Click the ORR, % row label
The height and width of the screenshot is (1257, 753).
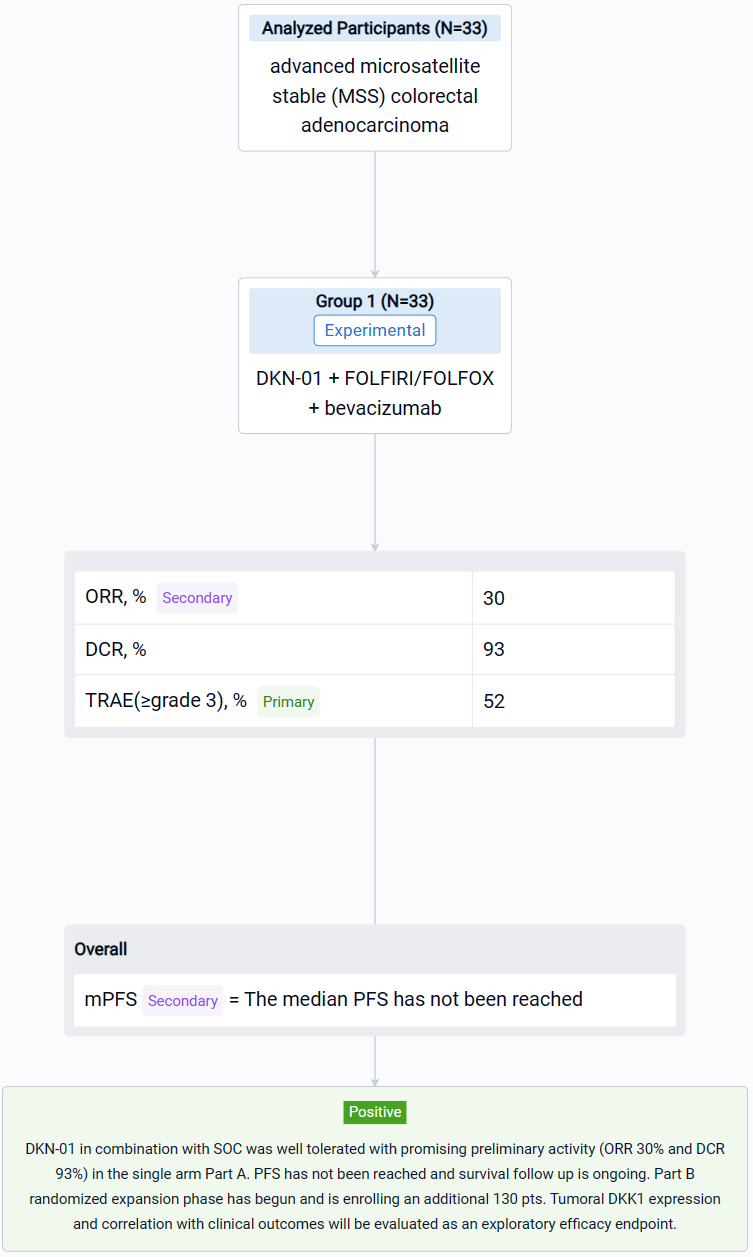116,597
